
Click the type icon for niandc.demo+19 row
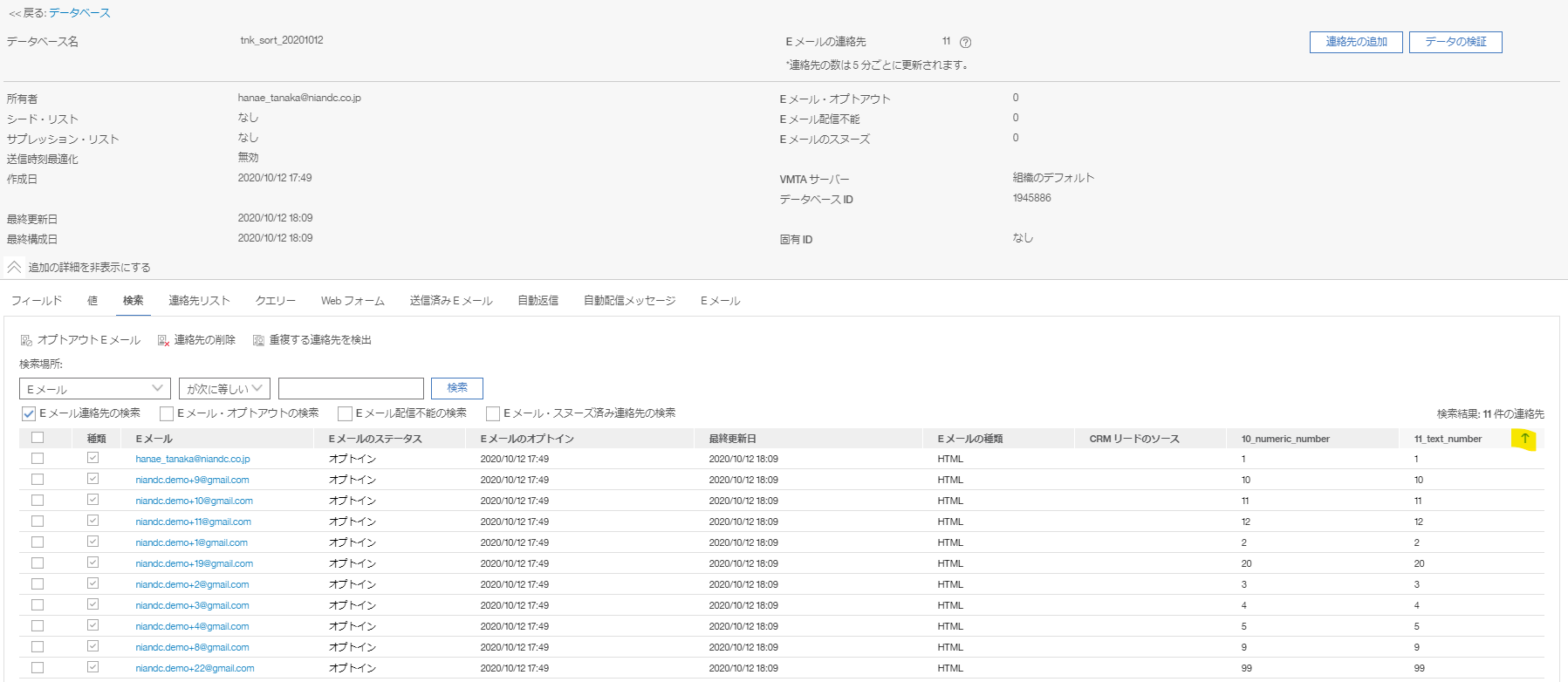point(93,563)
